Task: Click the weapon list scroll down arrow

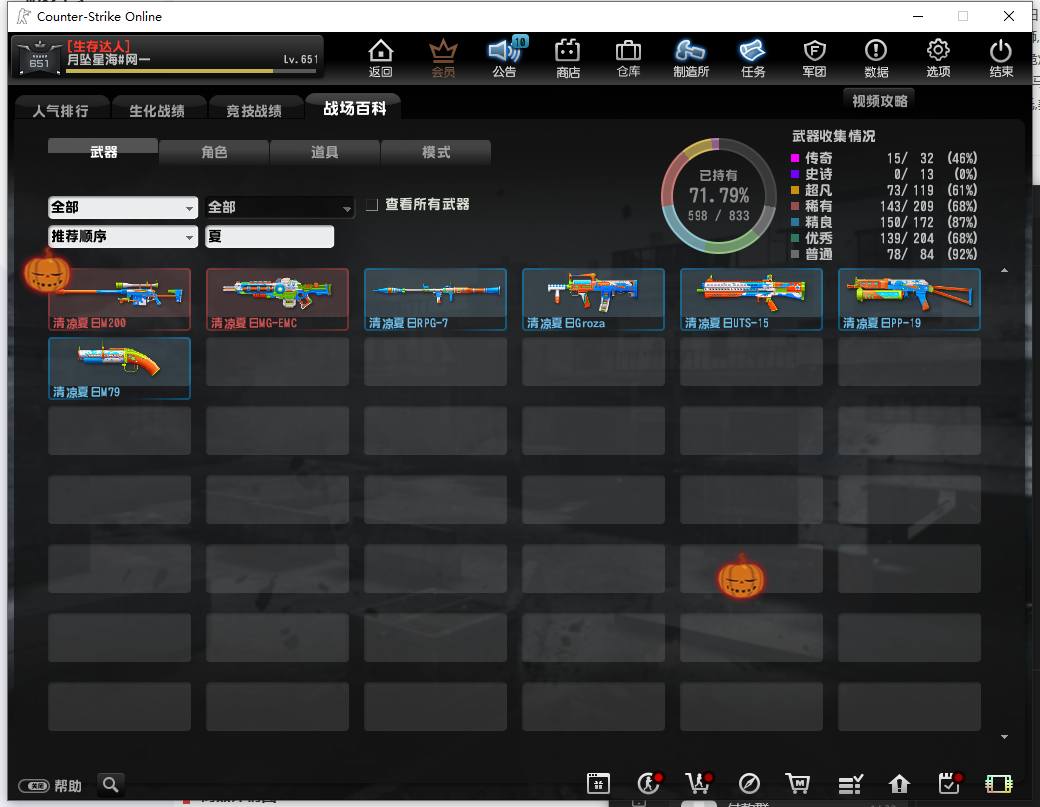Action: [1004, 737]
